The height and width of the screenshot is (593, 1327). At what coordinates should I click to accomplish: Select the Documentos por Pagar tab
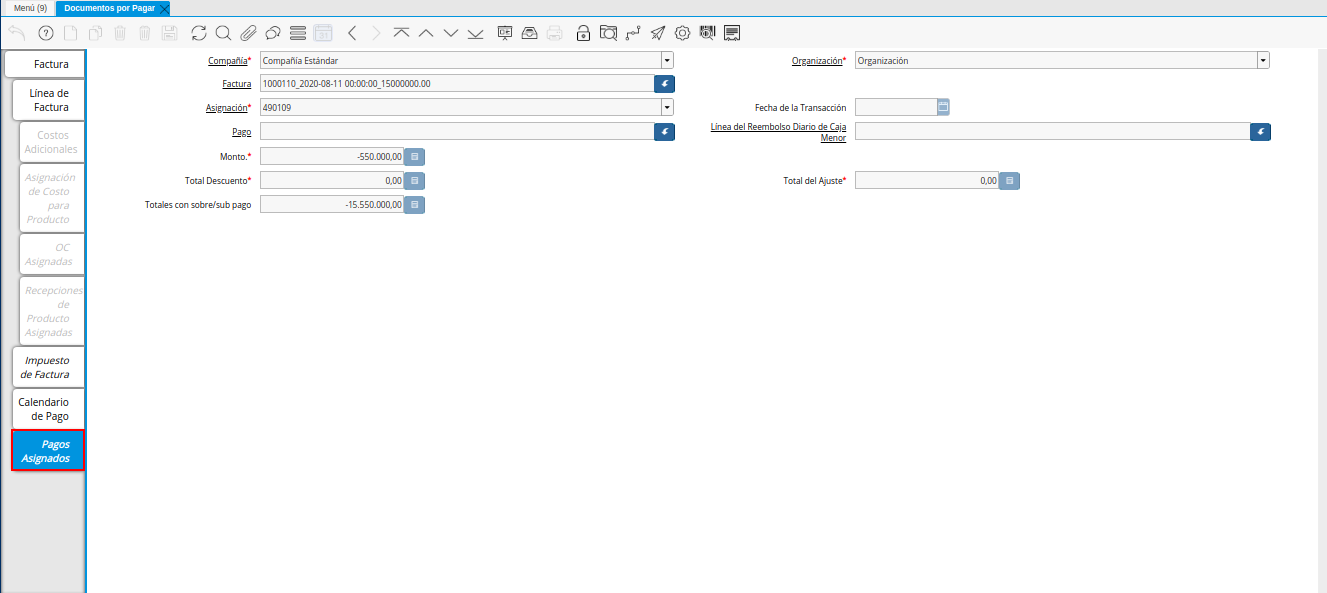coord(110,8)
